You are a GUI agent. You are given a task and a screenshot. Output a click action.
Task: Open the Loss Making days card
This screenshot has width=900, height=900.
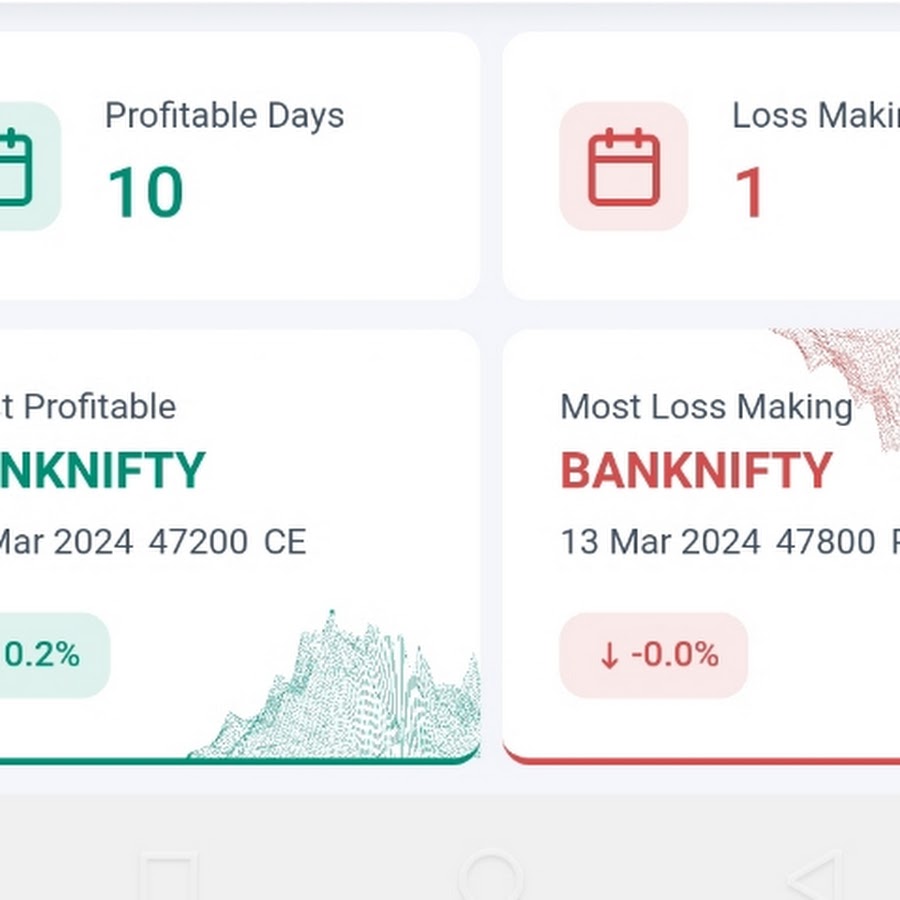[701, 166]
